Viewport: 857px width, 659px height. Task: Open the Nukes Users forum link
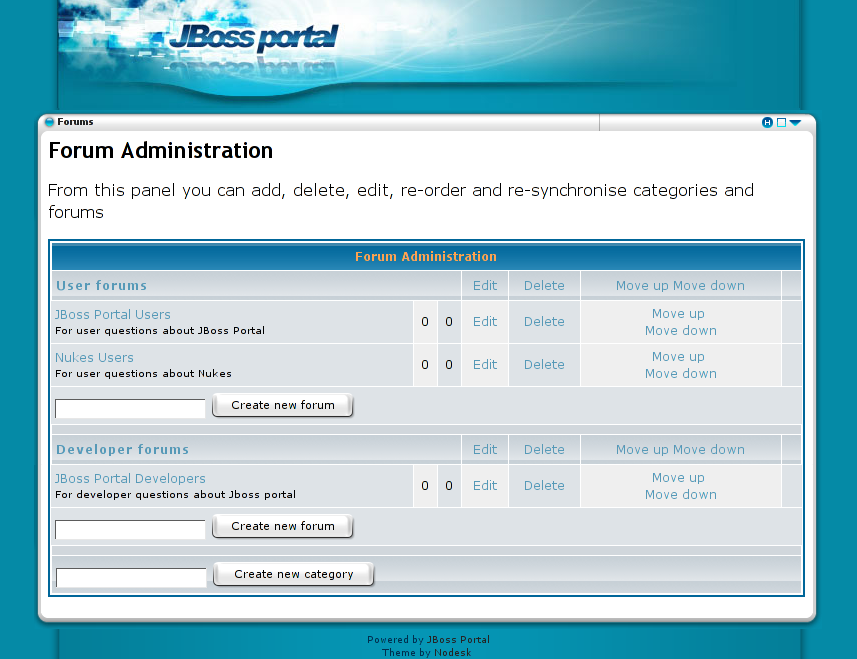(x=94, y=357)
